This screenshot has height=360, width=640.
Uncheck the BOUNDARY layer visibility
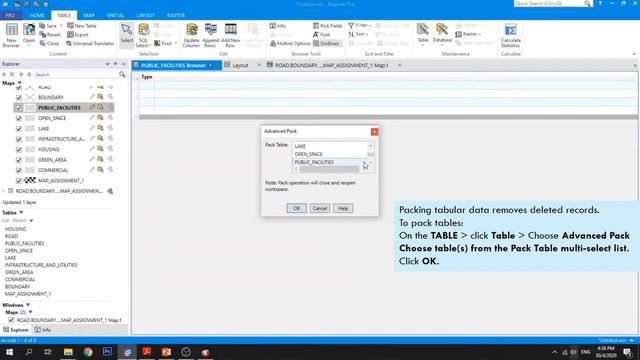19,98
